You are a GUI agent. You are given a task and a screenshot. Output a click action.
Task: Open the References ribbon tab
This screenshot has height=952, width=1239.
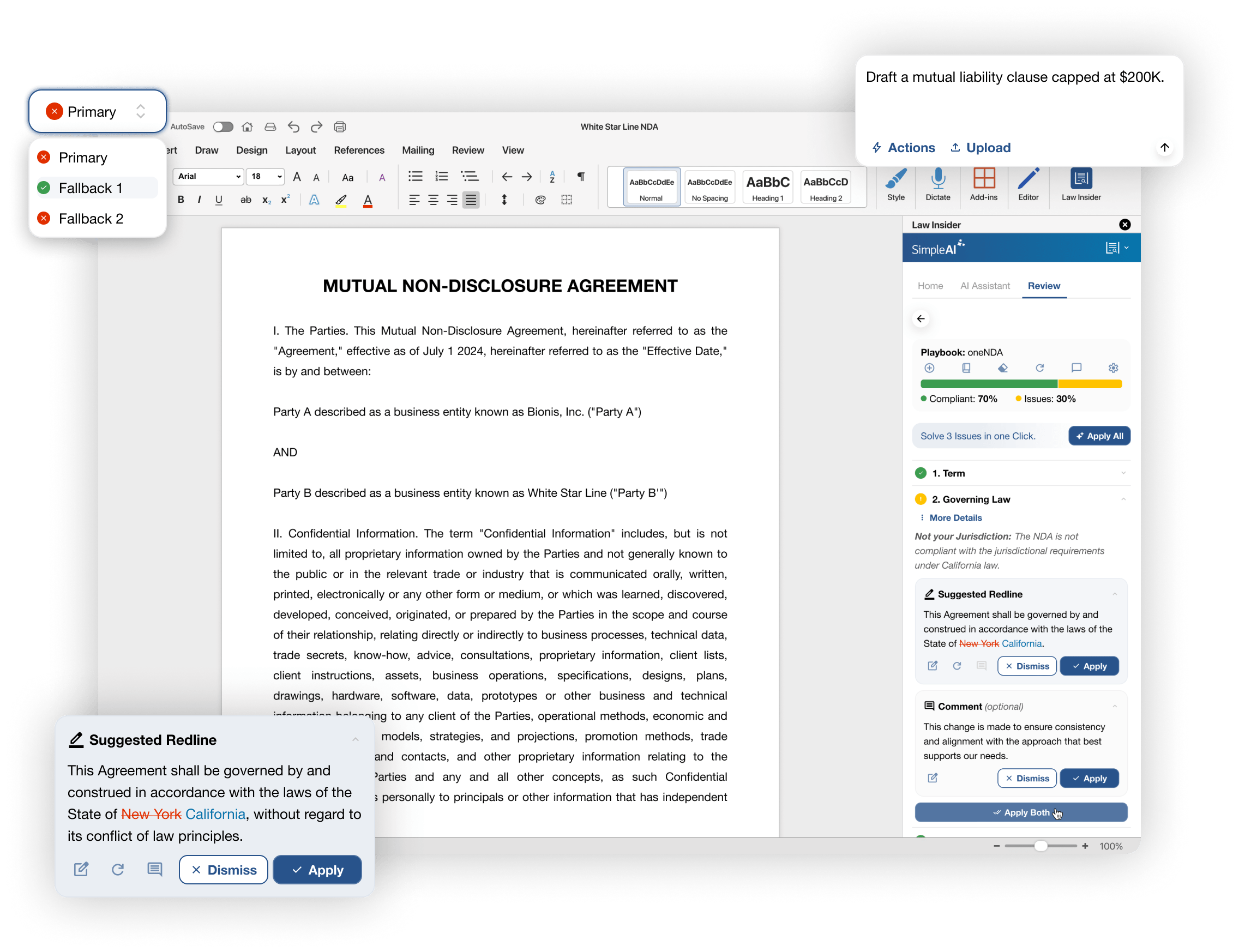pyautogui.click(x=359, y=150)
